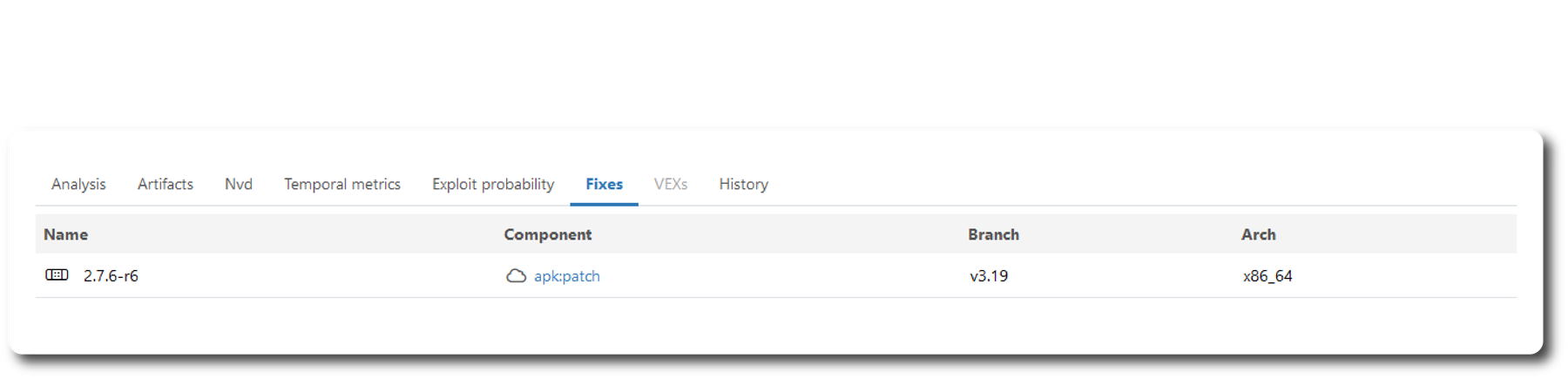Click empty card area beneath the fixes table
The height and width of the screenshot is (379, 1568).
[775, 327]
